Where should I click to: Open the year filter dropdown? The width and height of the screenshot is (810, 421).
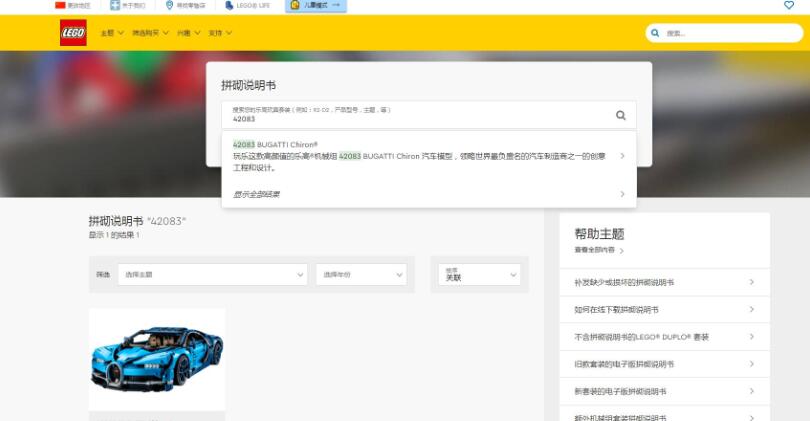click(361, 274)
